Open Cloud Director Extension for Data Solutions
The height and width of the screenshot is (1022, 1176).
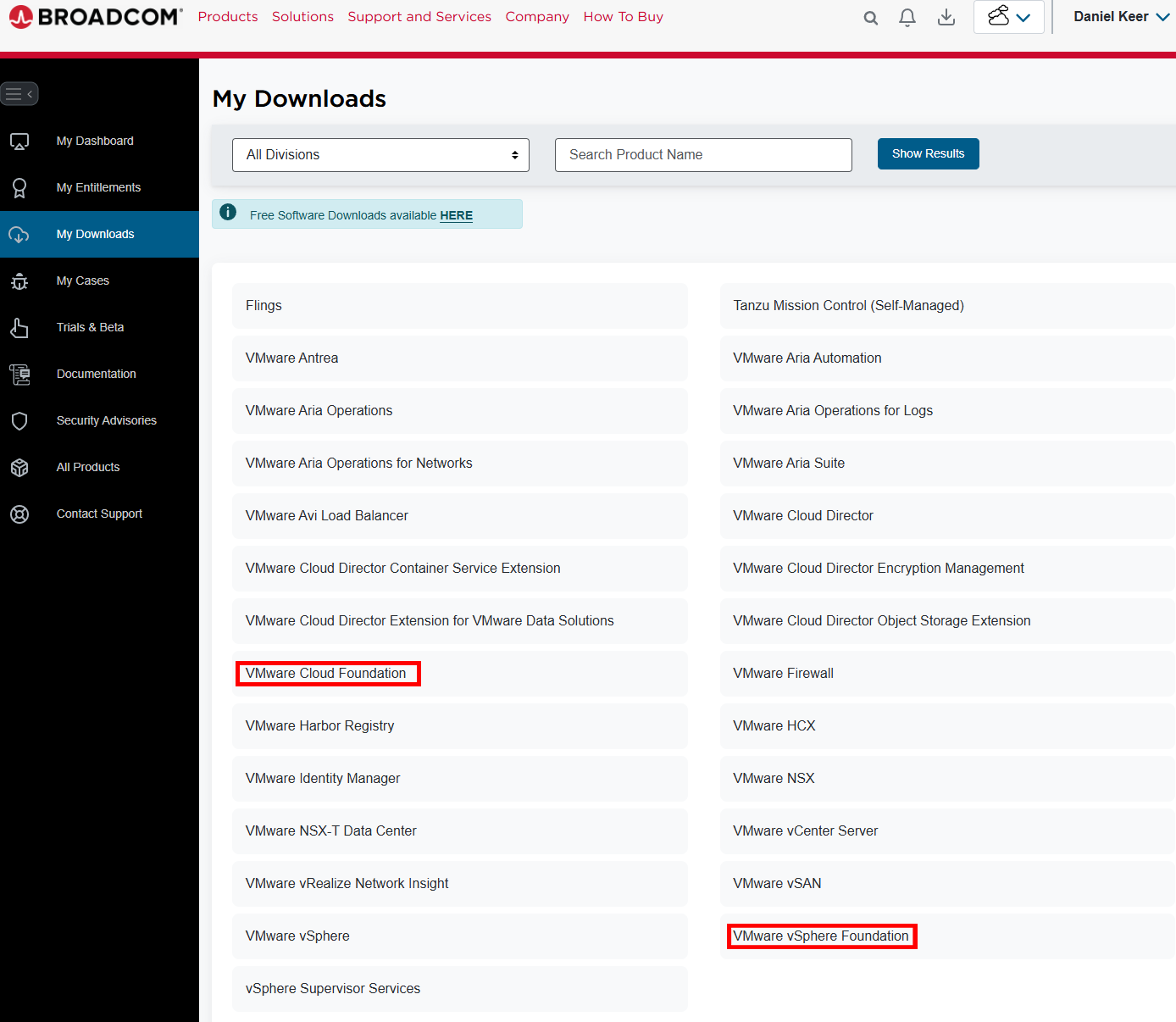(460, 621)
